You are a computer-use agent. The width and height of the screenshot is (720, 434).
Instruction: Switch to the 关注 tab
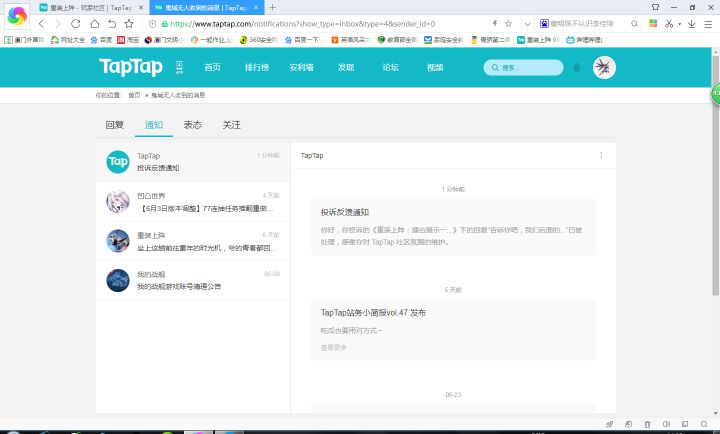[x=231, y=125]
